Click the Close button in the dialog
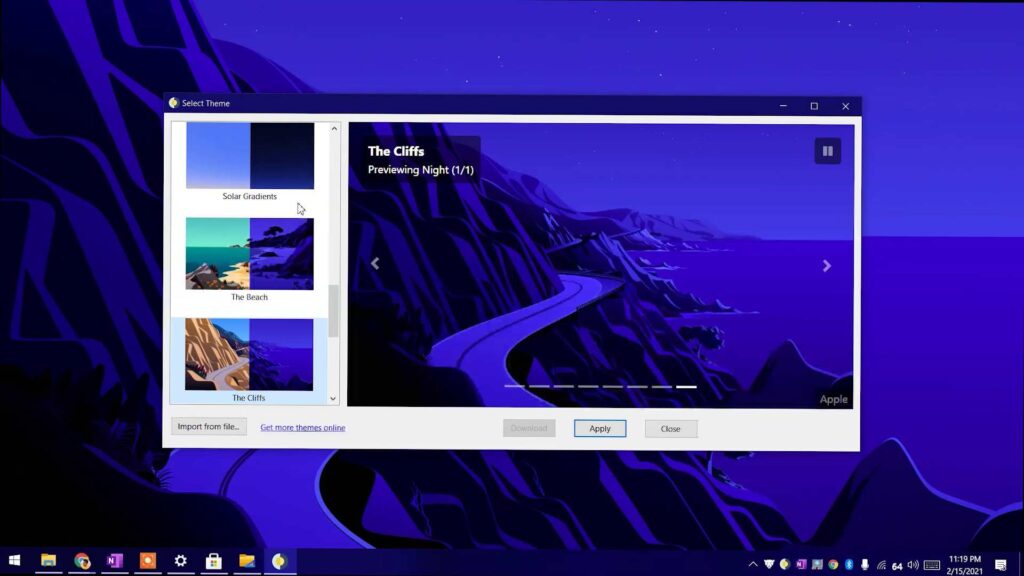Viewport: 1024px width, 576px height. [670, 428]
